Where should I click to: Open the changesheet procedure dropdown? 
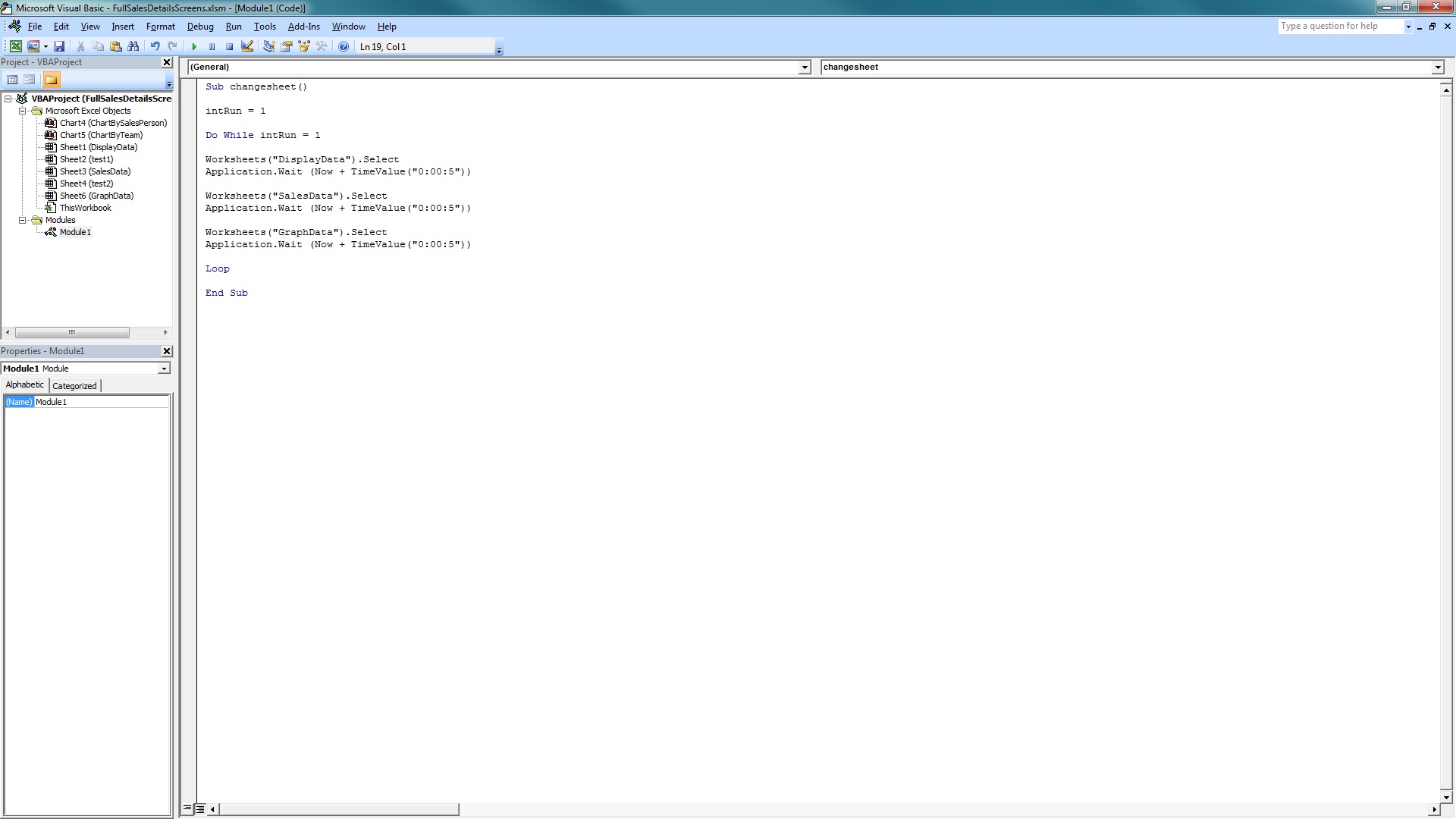click(x=1437, y=67)
